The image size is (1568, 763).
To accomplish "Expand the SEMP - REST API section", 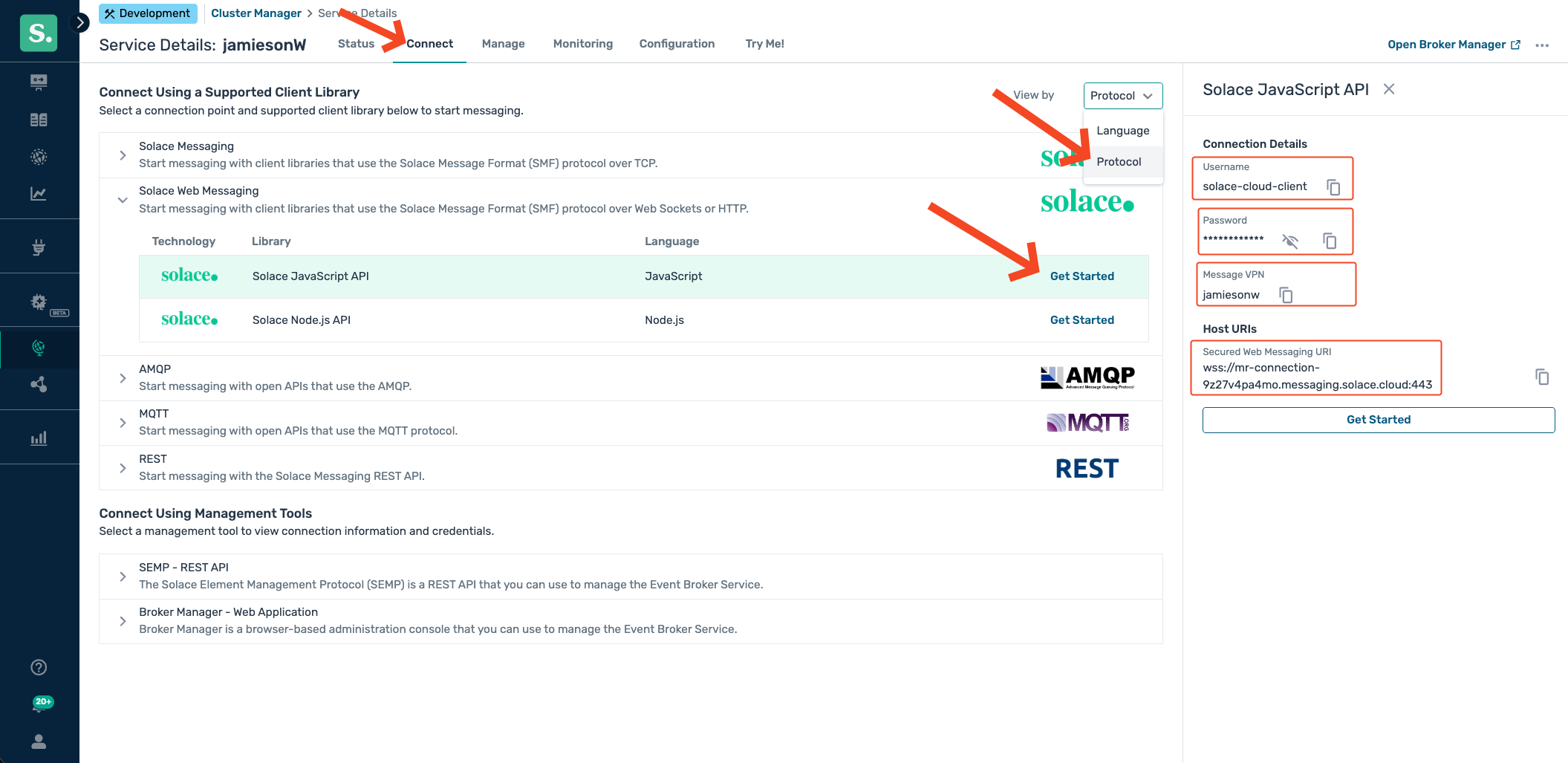I will tap(123, 577).
